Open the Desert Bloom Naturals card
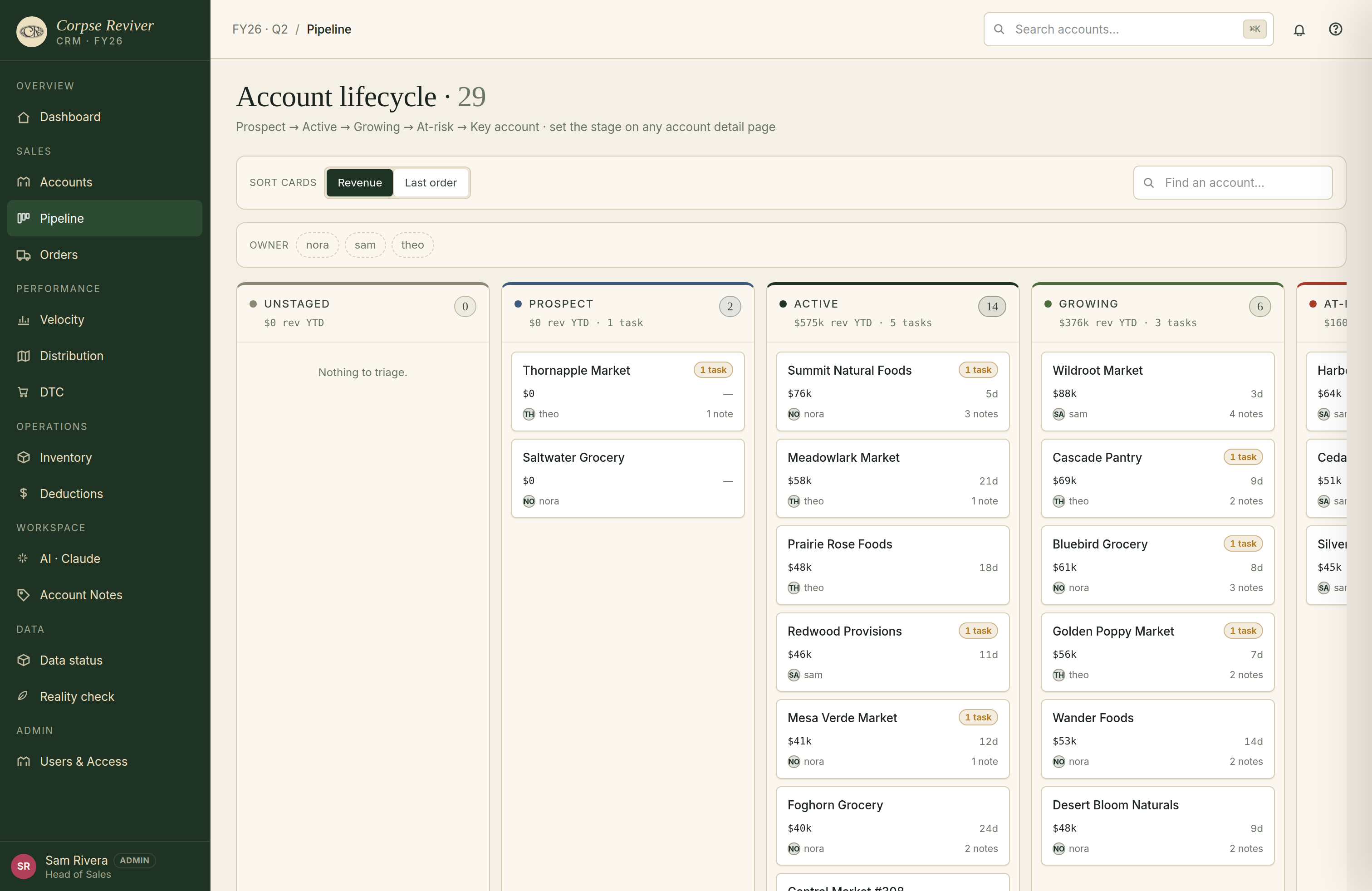This screenshot has width=1372, height=891. point(1157,826)
